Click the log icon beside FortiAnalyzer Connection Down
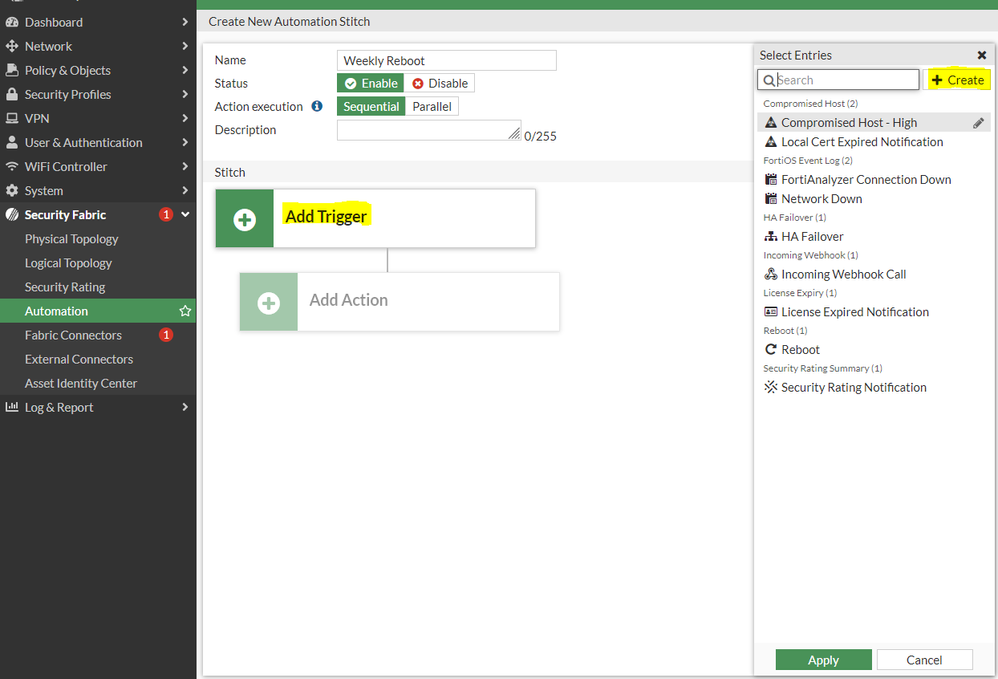Viewport: 998px width, 679px height. (x=771, y=179)
